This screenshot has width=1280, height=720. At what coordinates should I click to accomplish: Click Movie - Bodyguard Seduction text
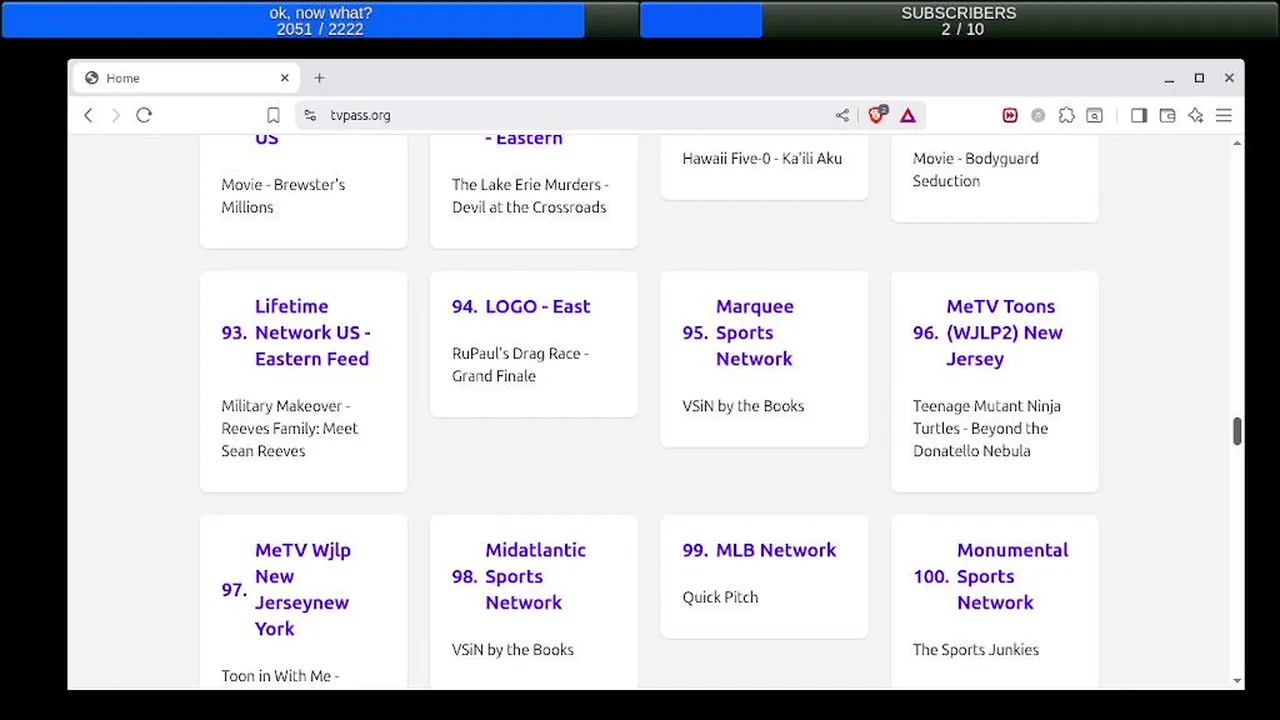point(975,170)
